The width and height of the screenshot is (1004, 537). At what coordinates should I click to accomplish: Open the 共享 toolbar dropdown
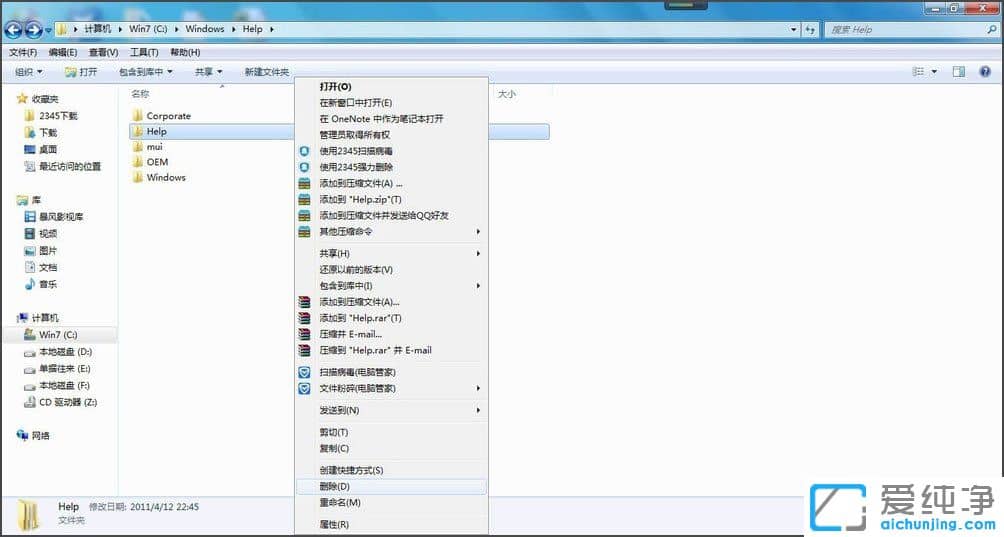pos(209,72)
